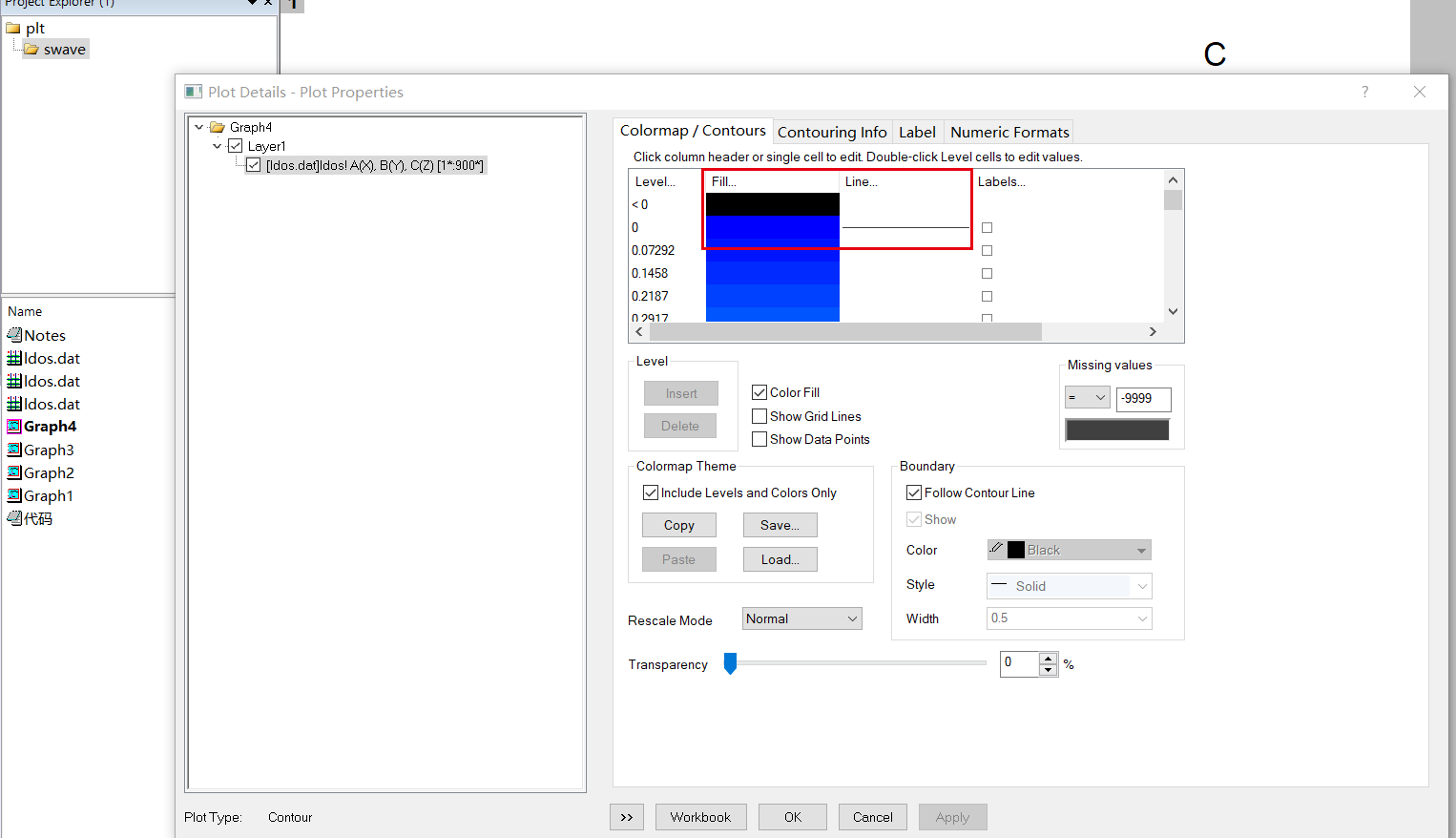1456x838 pixels.
Task: Confirm with the OK button
Action: click(793, 817)
